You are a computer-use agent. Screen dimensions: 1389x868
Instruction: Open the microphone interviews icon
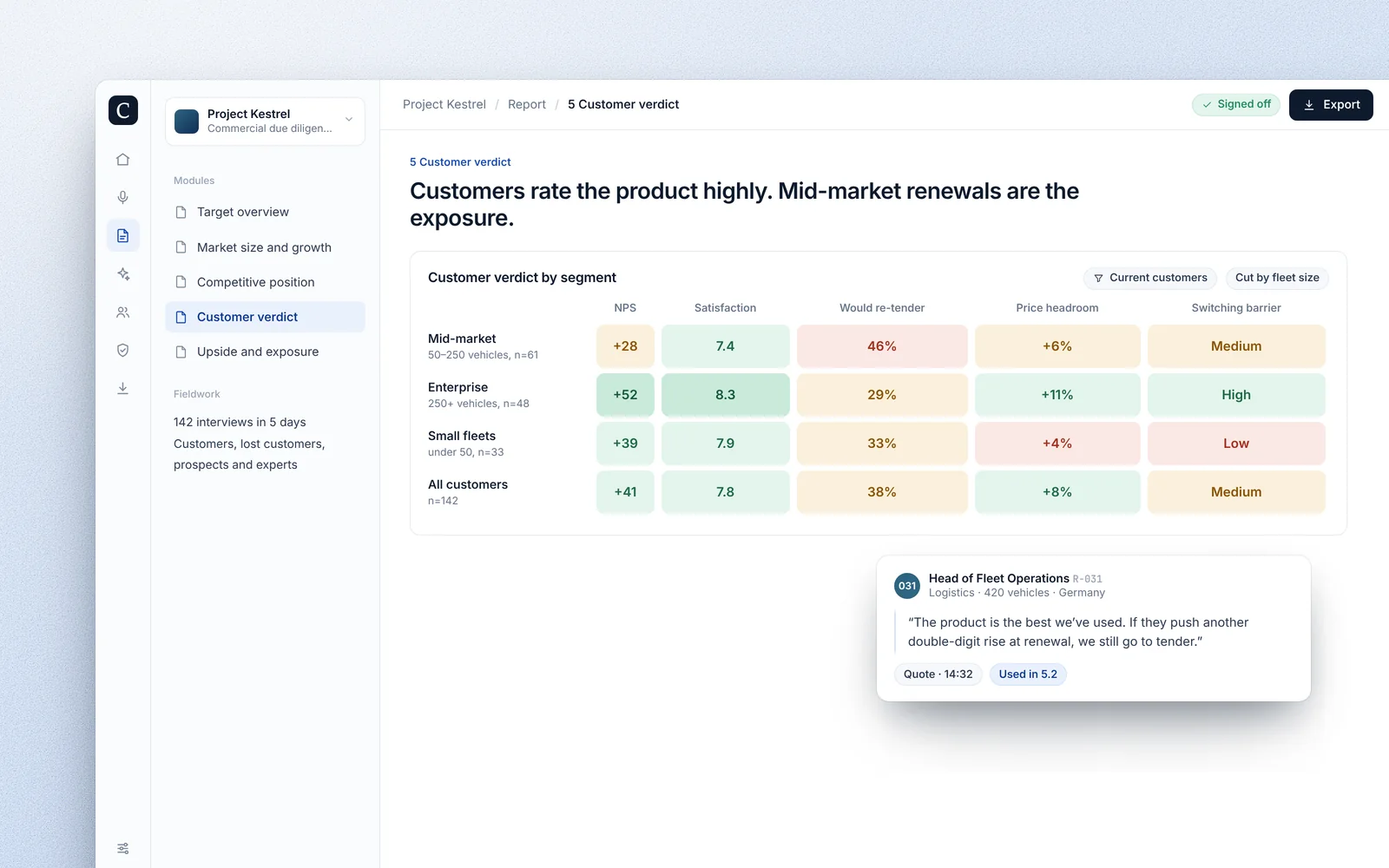[123, 198]
